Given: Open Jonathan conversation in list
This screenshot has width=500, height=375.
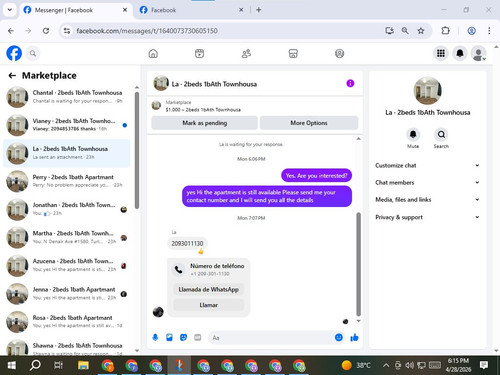Looking at the screenshot, I should pyautogui.click(x=67, y=209).
